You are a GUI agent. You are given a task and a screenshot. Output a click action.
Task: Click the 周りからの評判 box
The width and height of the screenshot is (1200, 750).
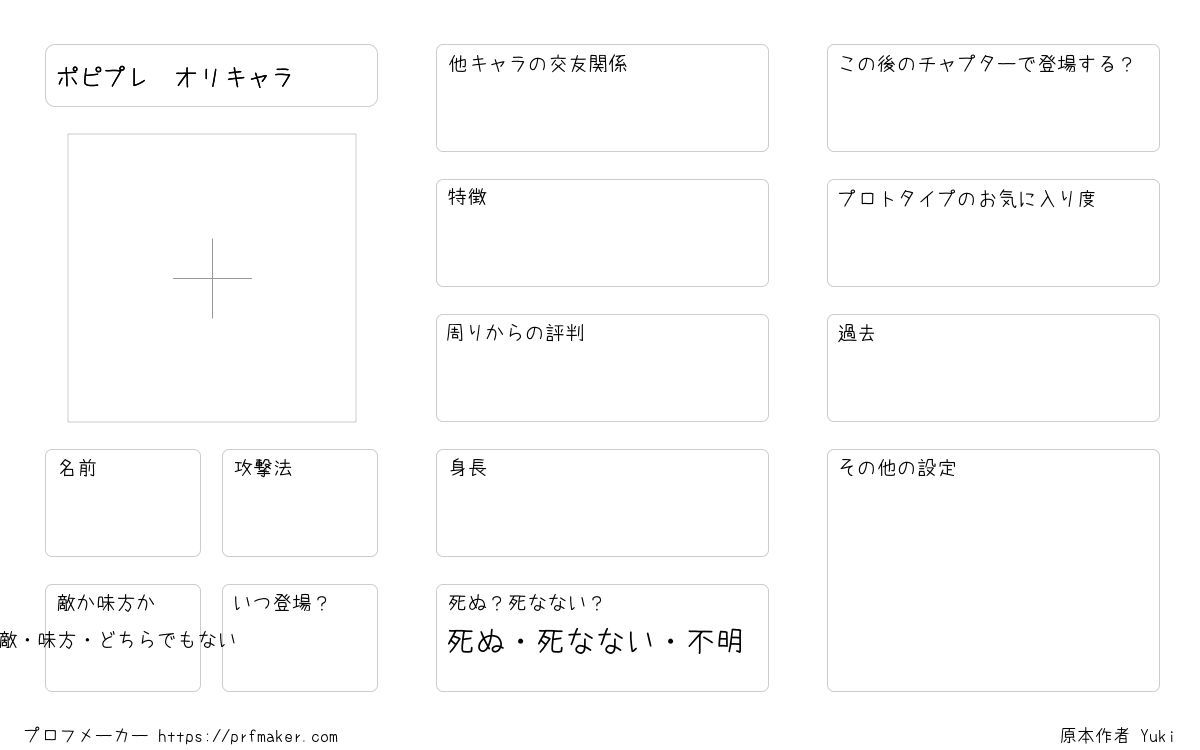coord(602,368)
